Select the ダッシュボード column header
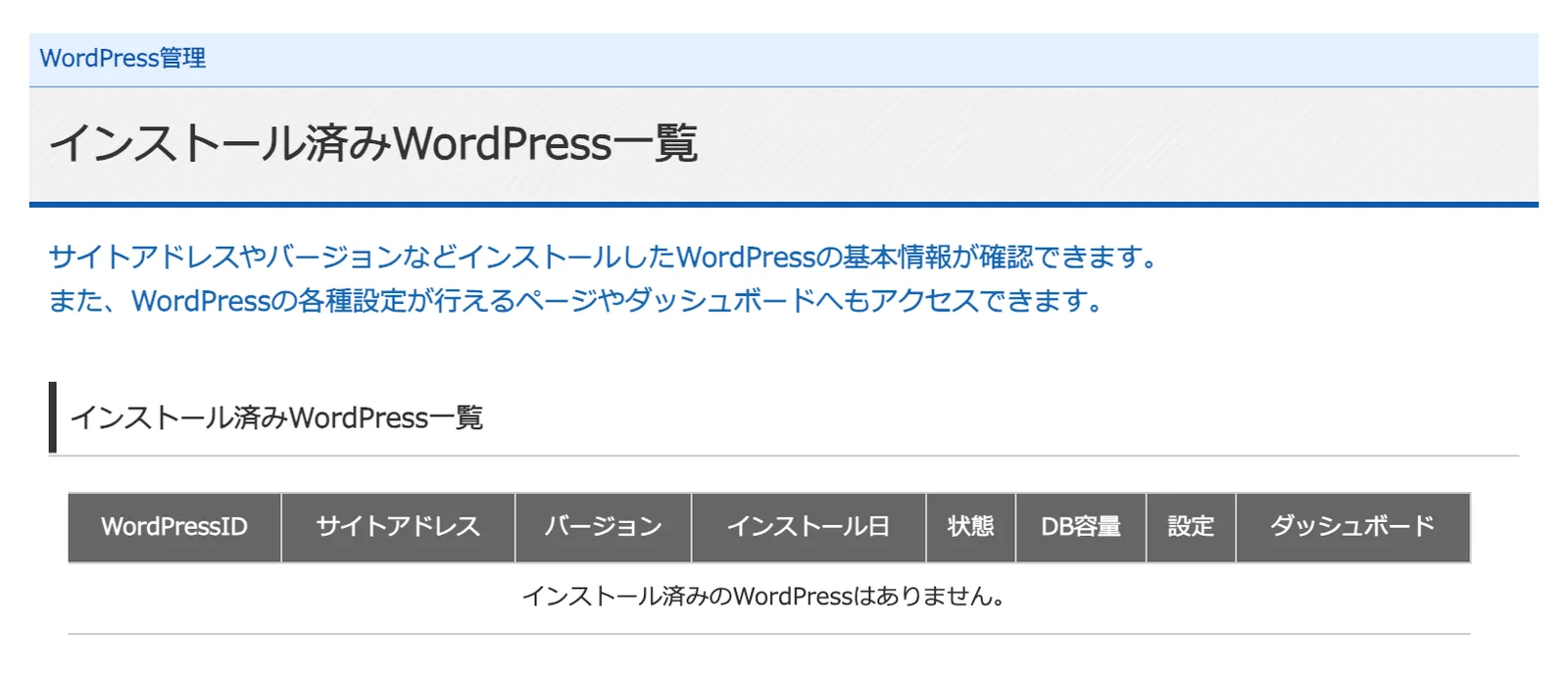 coord(1353,527)
